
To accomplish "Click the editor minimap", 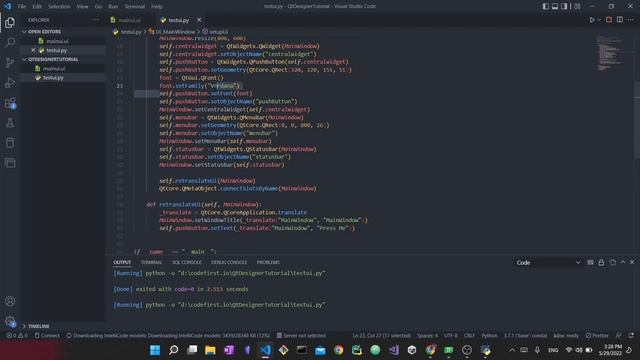I will tap(610, 53).
